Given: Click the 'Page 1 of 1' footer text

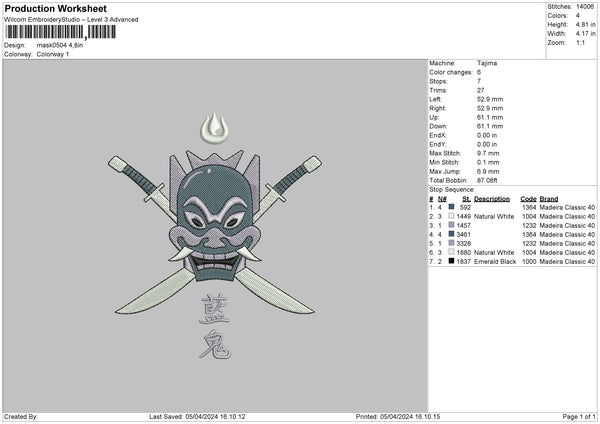Looking at the screenshot, I should pyautogui.click(x=579, y=416).
